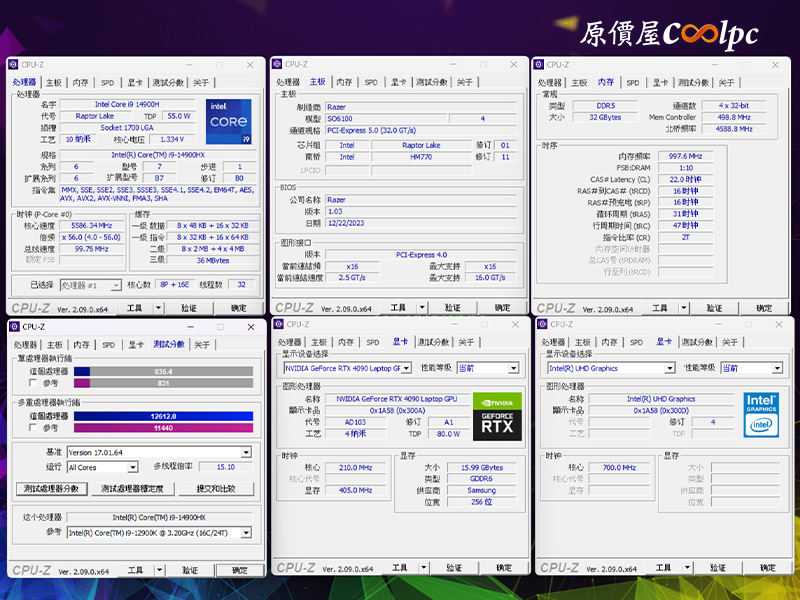Click the GPU code name AD103 value
The image size is (800, 600).
(355, 422)
